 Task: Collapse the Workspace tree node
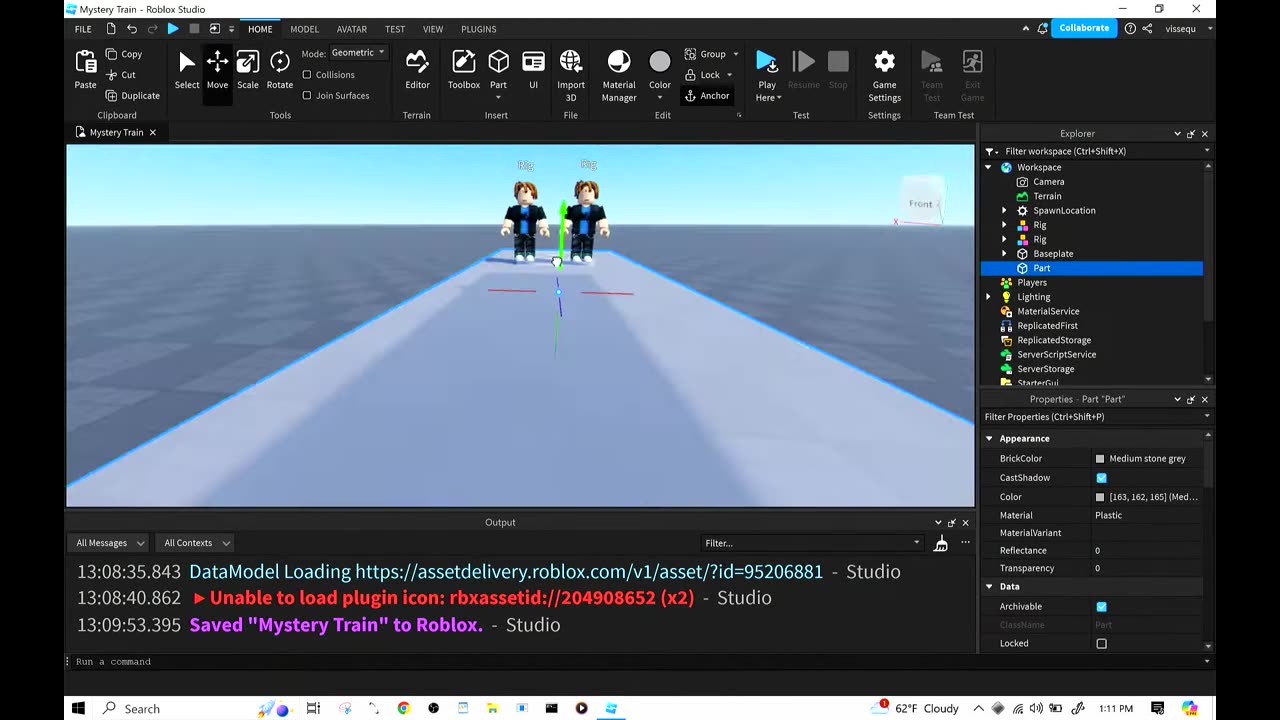point(989,168)
